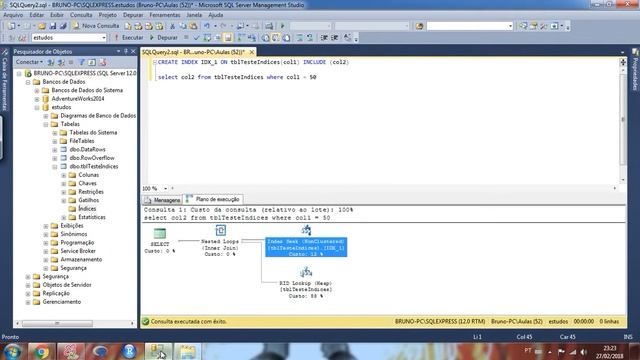640x360 pixels.
Task: Open the estudos database combo box
Action: pyautogui.click(x=69, y=38)
